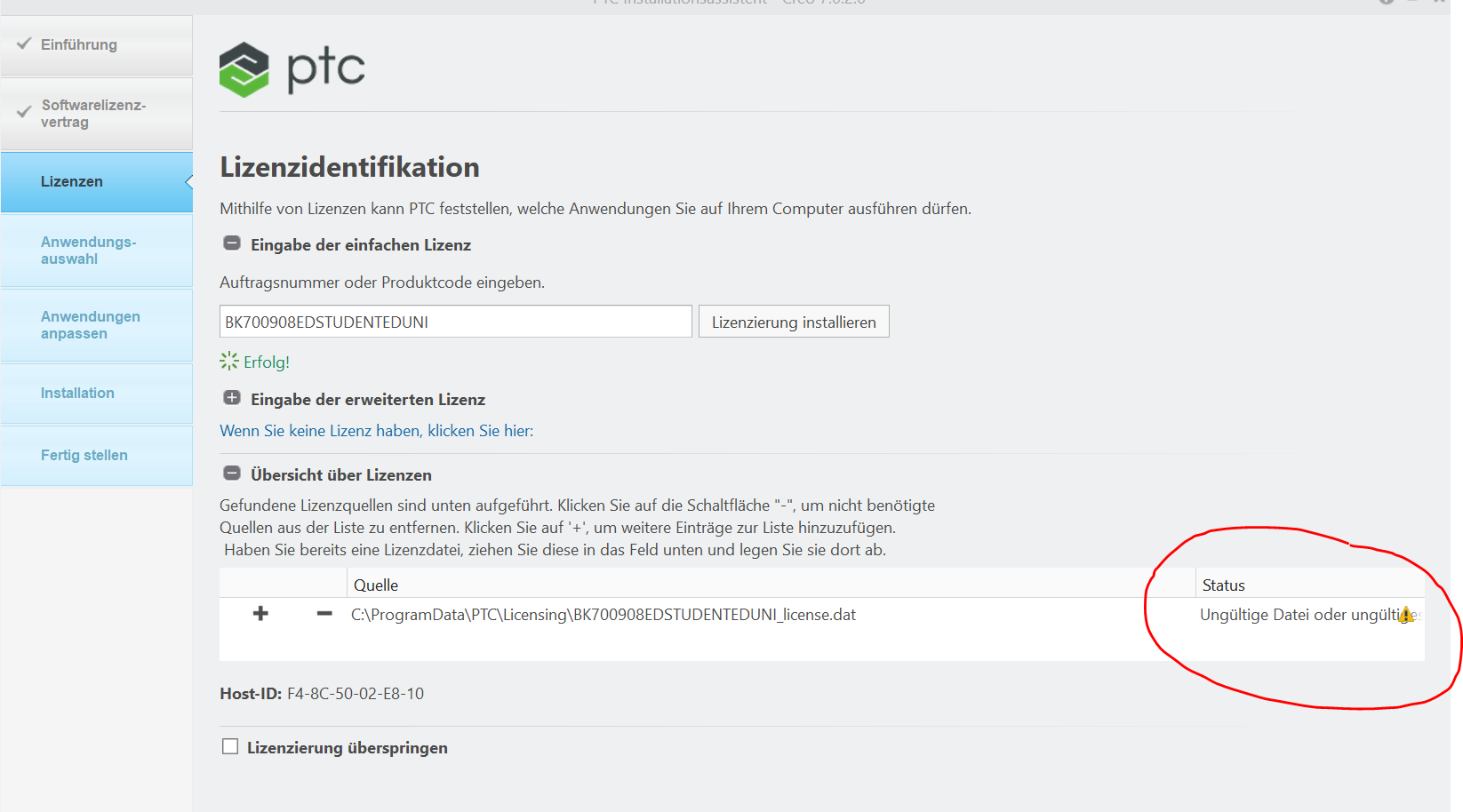Open the help icon in the title bar
This screenshot has width=1463, height=812.
click(1385, 3)
